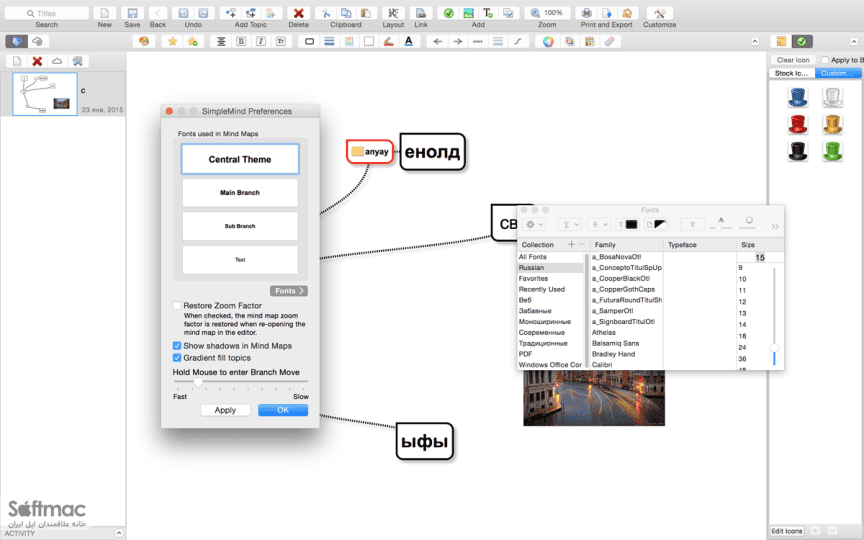Toggle the cloud mind maps view button
864x540 pixels.
37,41
